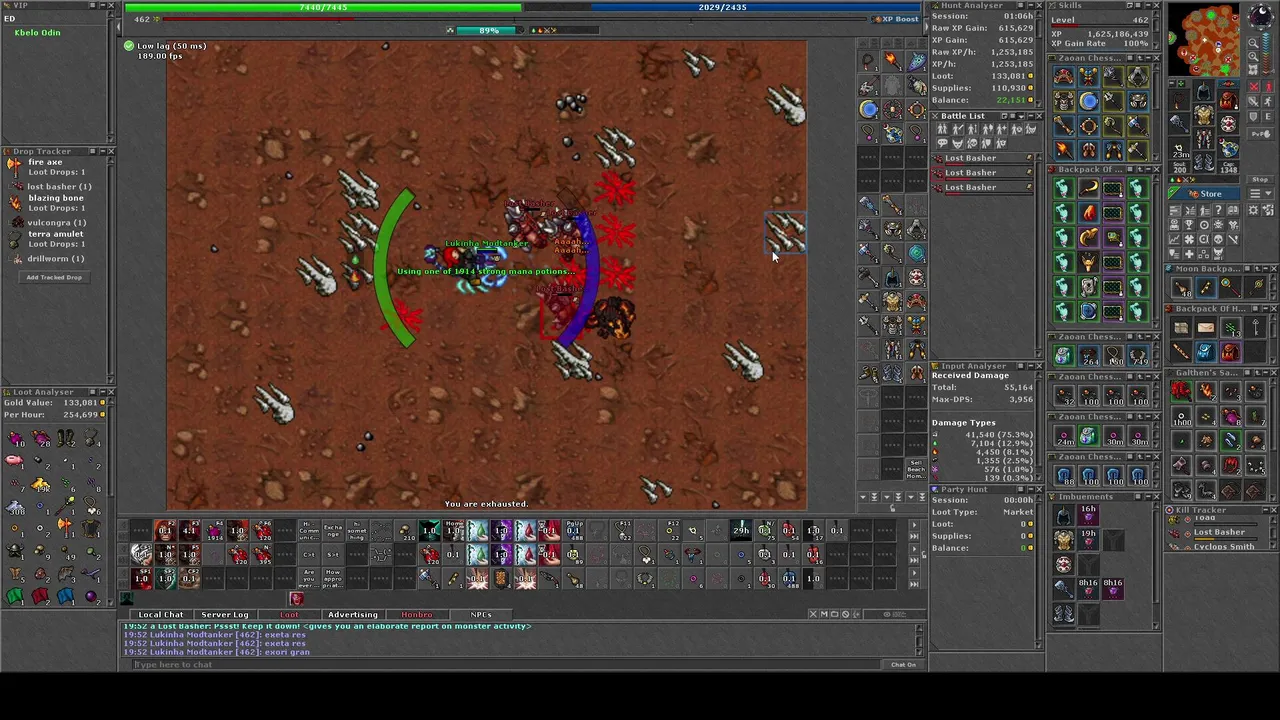Zoom in the minimap with magnifier icon
The image size is (1280, 720).
1253,56
